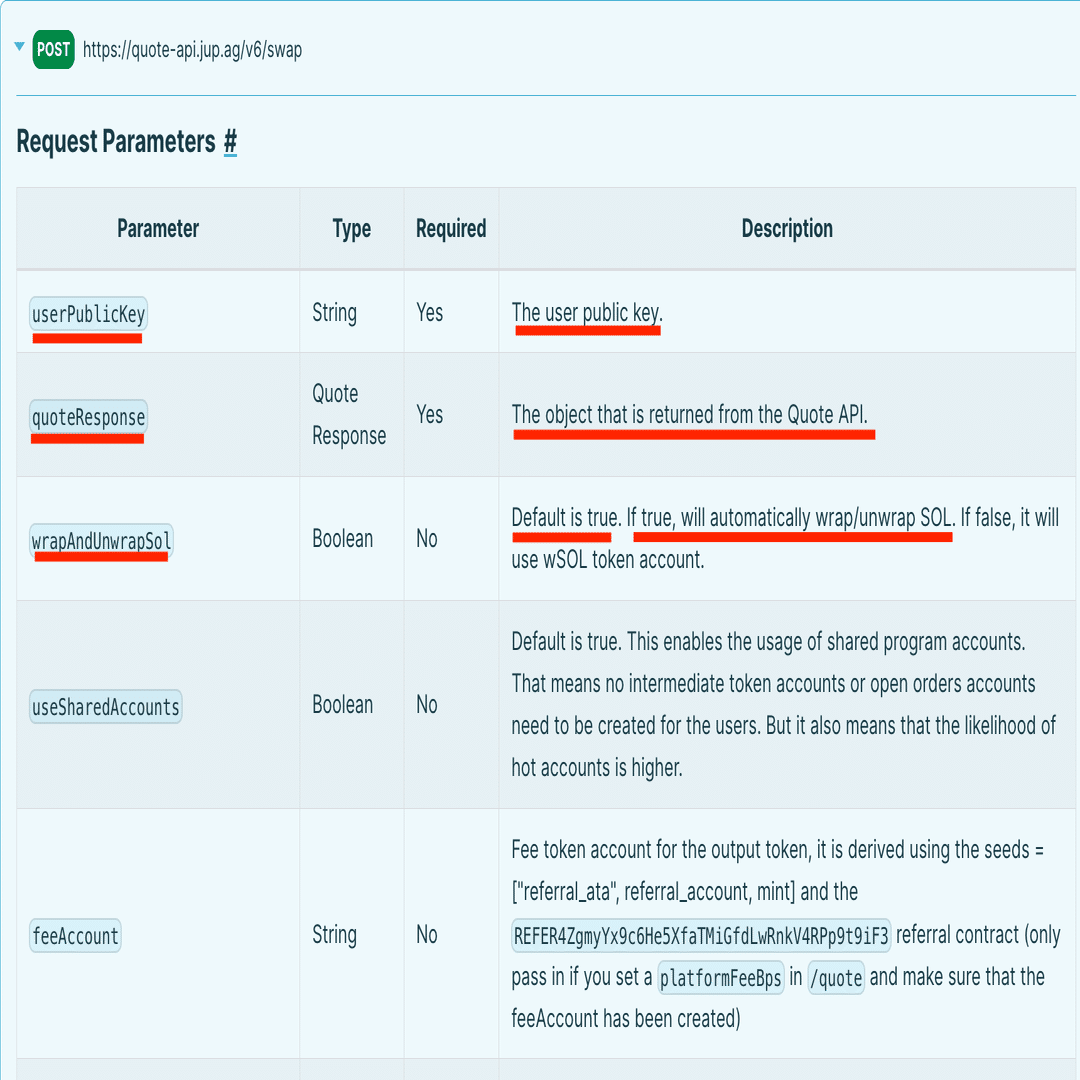Select the quoteResponse parameter code
The height and width of the screenshot is (1080, 1080).
tap(88, 417)
